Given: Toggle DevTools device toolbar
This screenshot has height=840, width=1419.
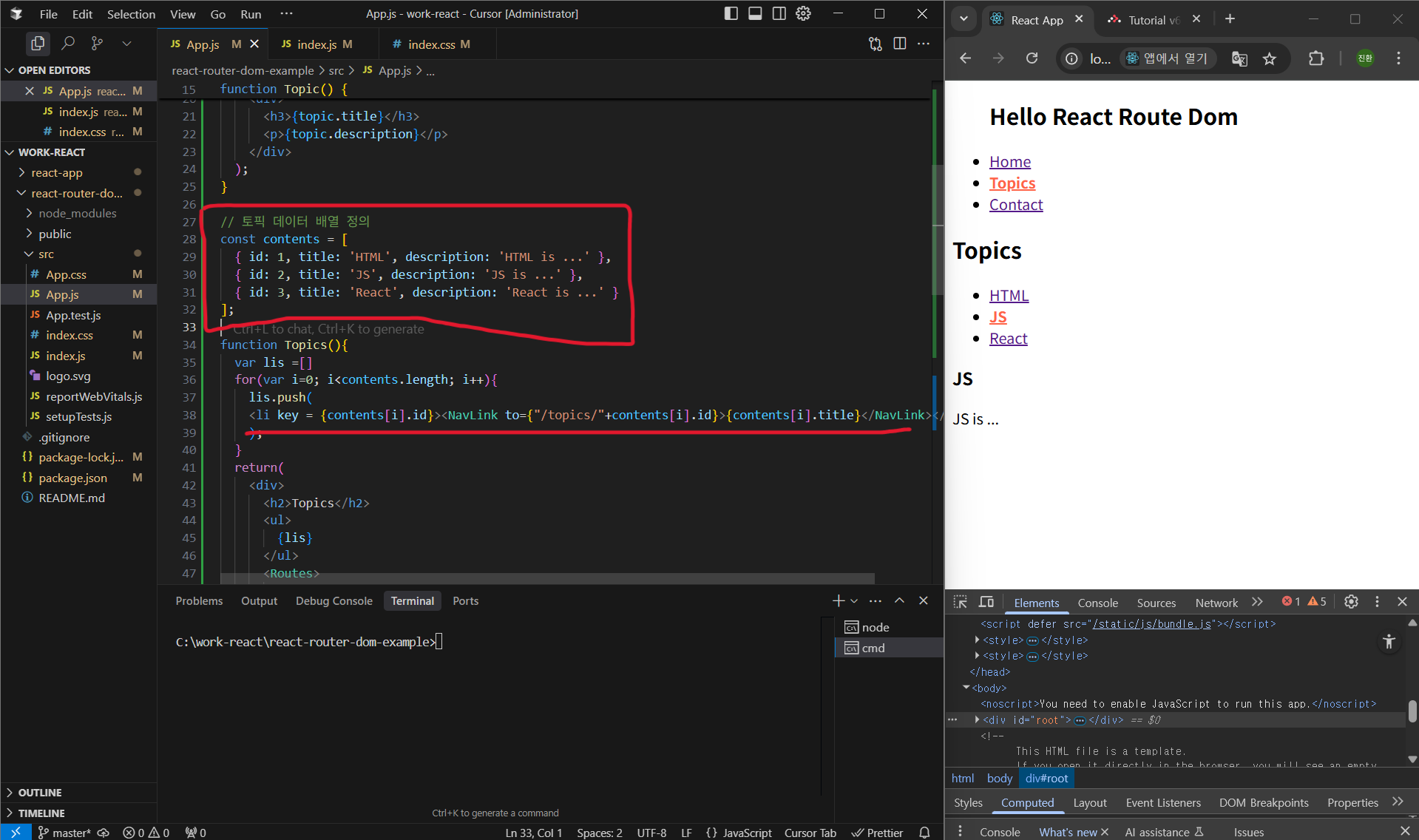Looking at the screenshot, I should (986, 602).
